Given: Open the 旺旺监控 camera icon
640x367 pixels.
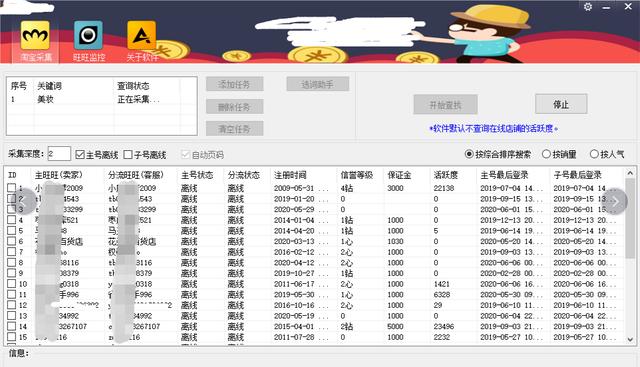Looking at the screenshot, I should (88, 36).
